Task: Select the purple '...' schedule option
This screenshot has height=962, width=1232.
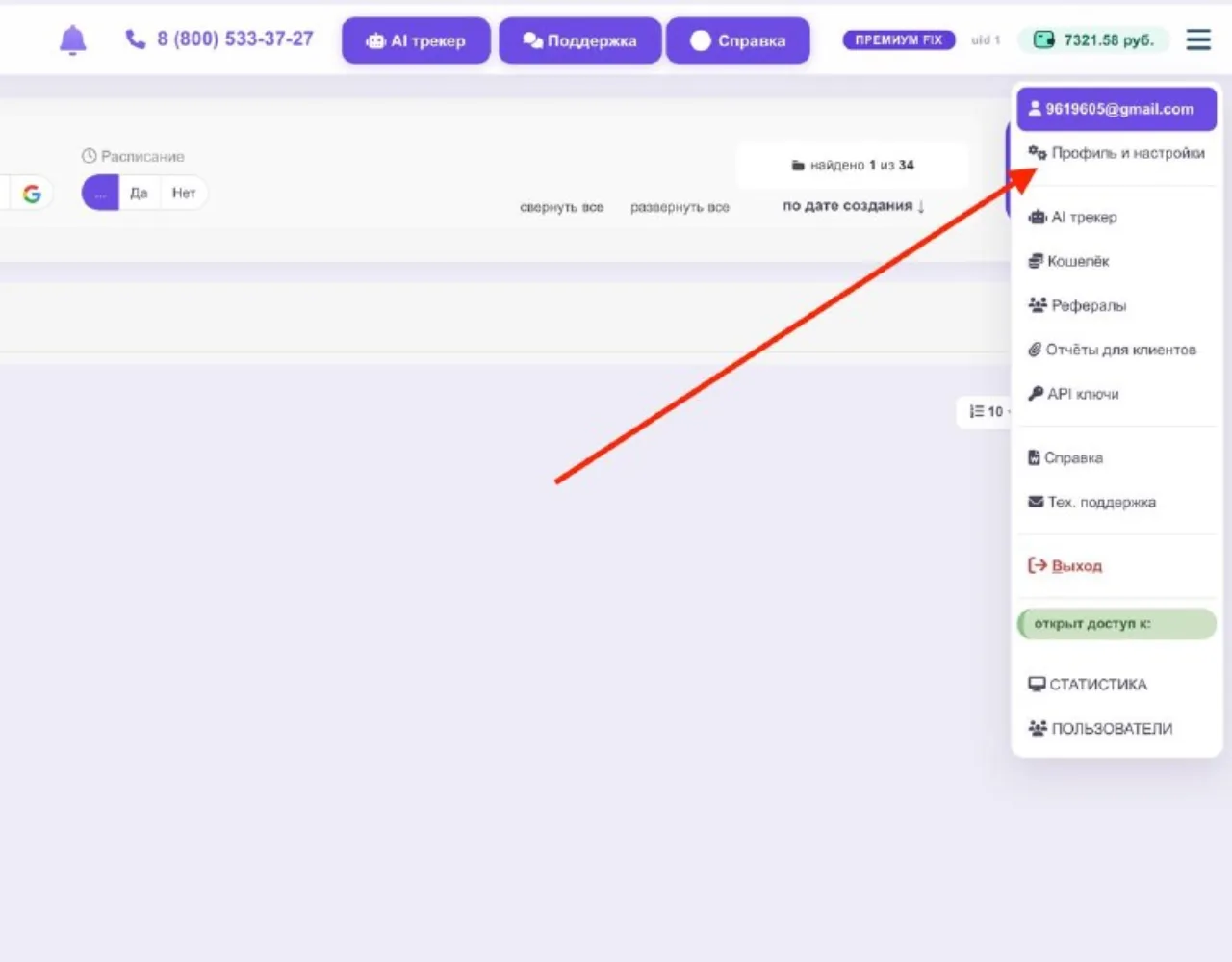Action: (100, 193)
